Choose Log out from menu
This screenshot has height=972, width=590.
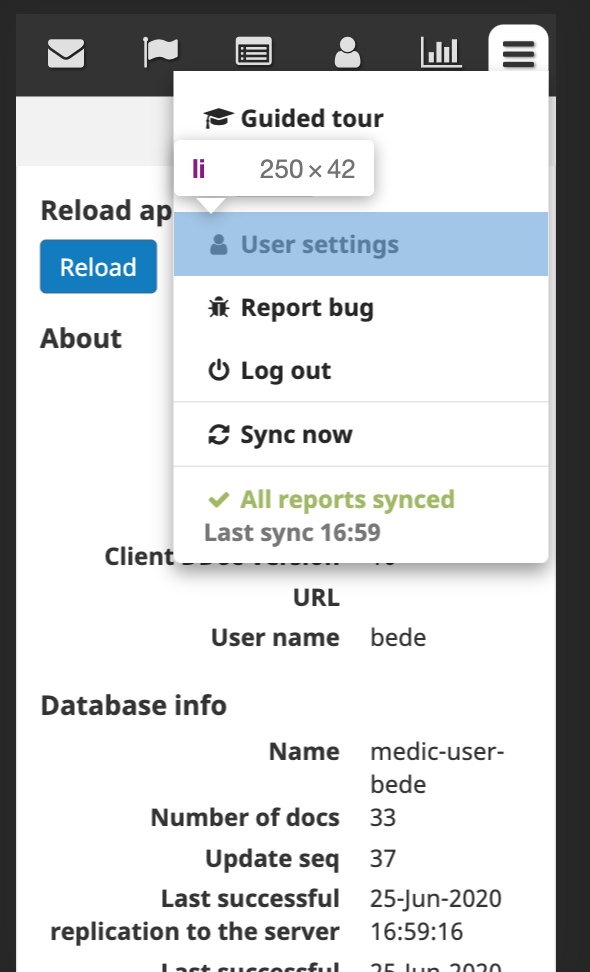click(x=361, y=371)
